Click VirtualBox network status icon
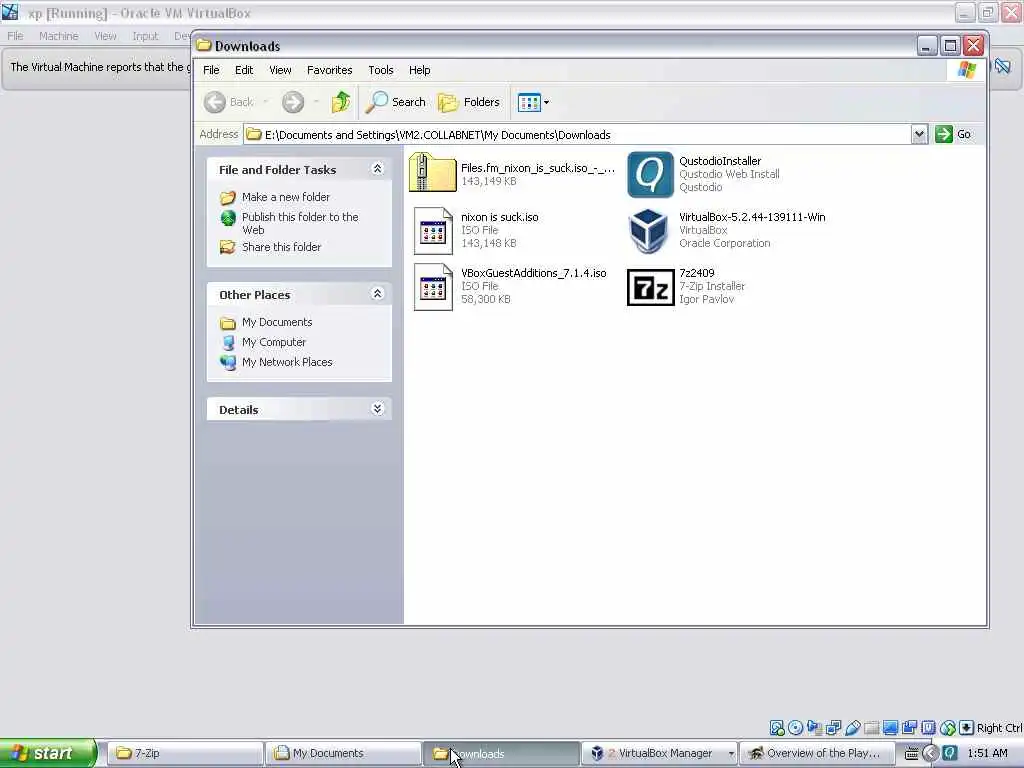 [x=833, y=728]
